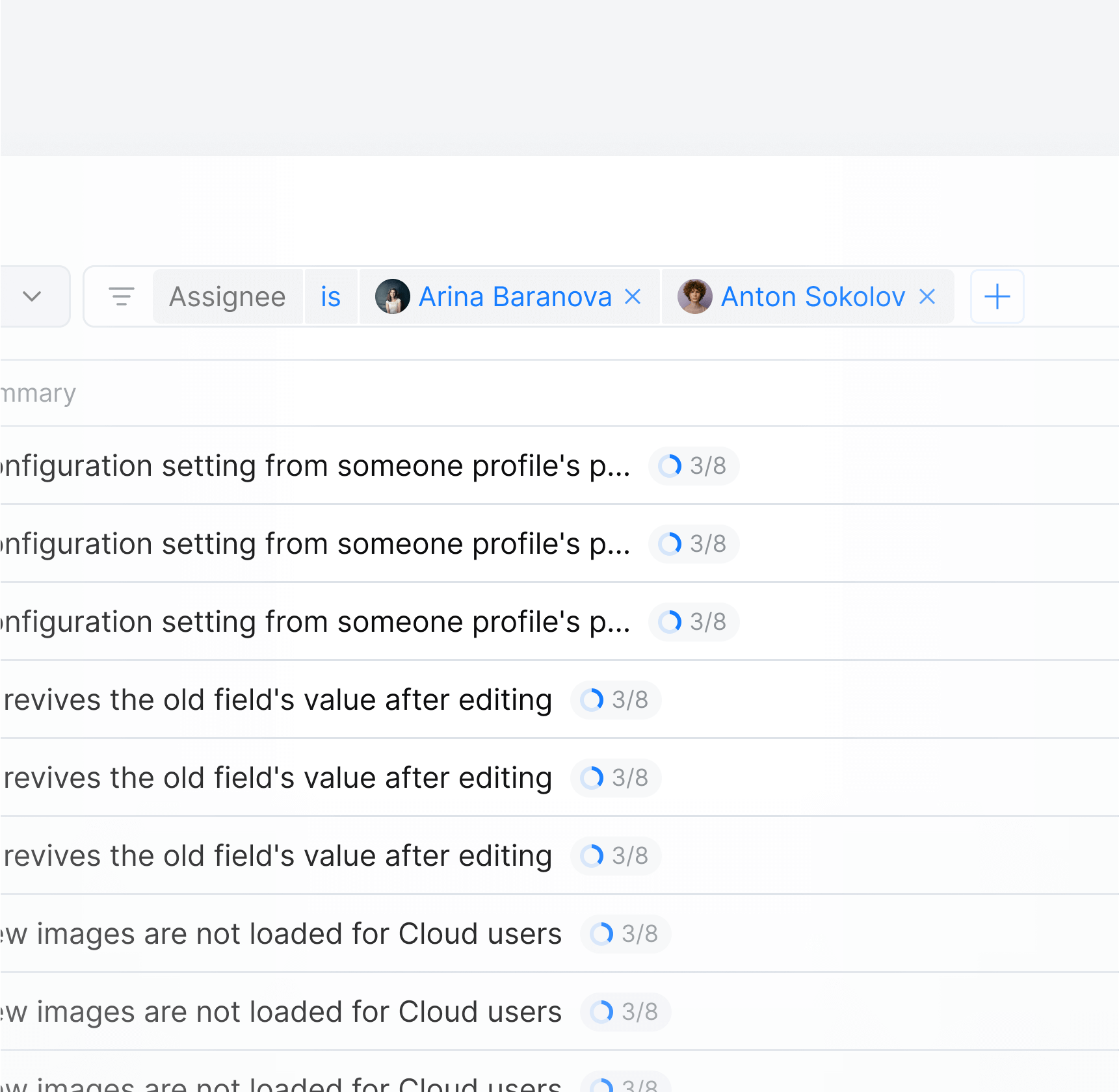Viewport: 1119px width, 1092px height.
Task: Select the Anton Sokolov name chip
Action: (813, 297)
